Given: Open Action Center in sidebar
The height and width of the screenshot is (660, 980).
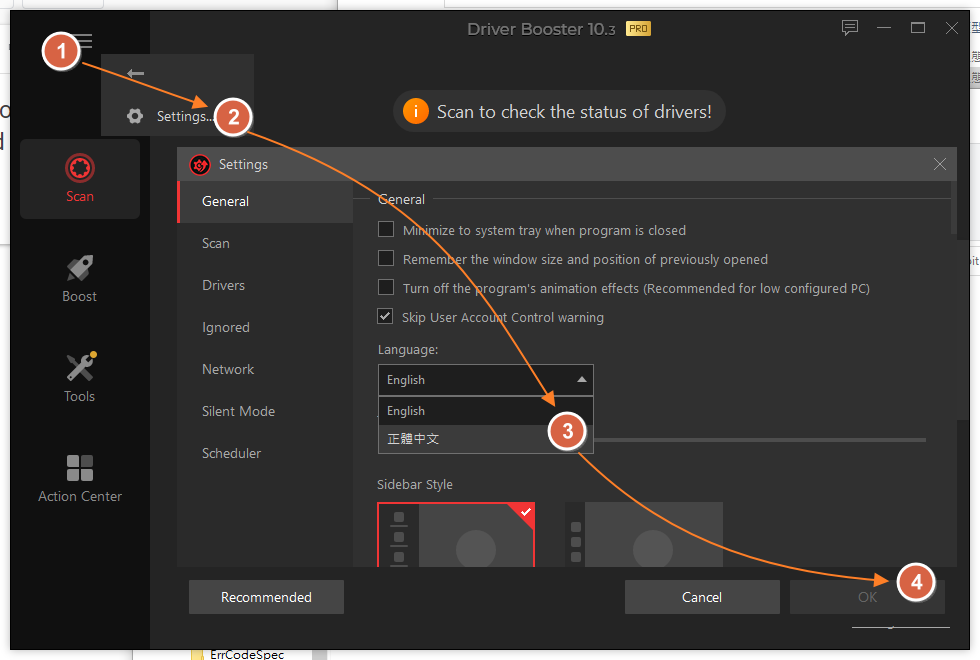Looking at the screenshot, I should click(79, 479).
